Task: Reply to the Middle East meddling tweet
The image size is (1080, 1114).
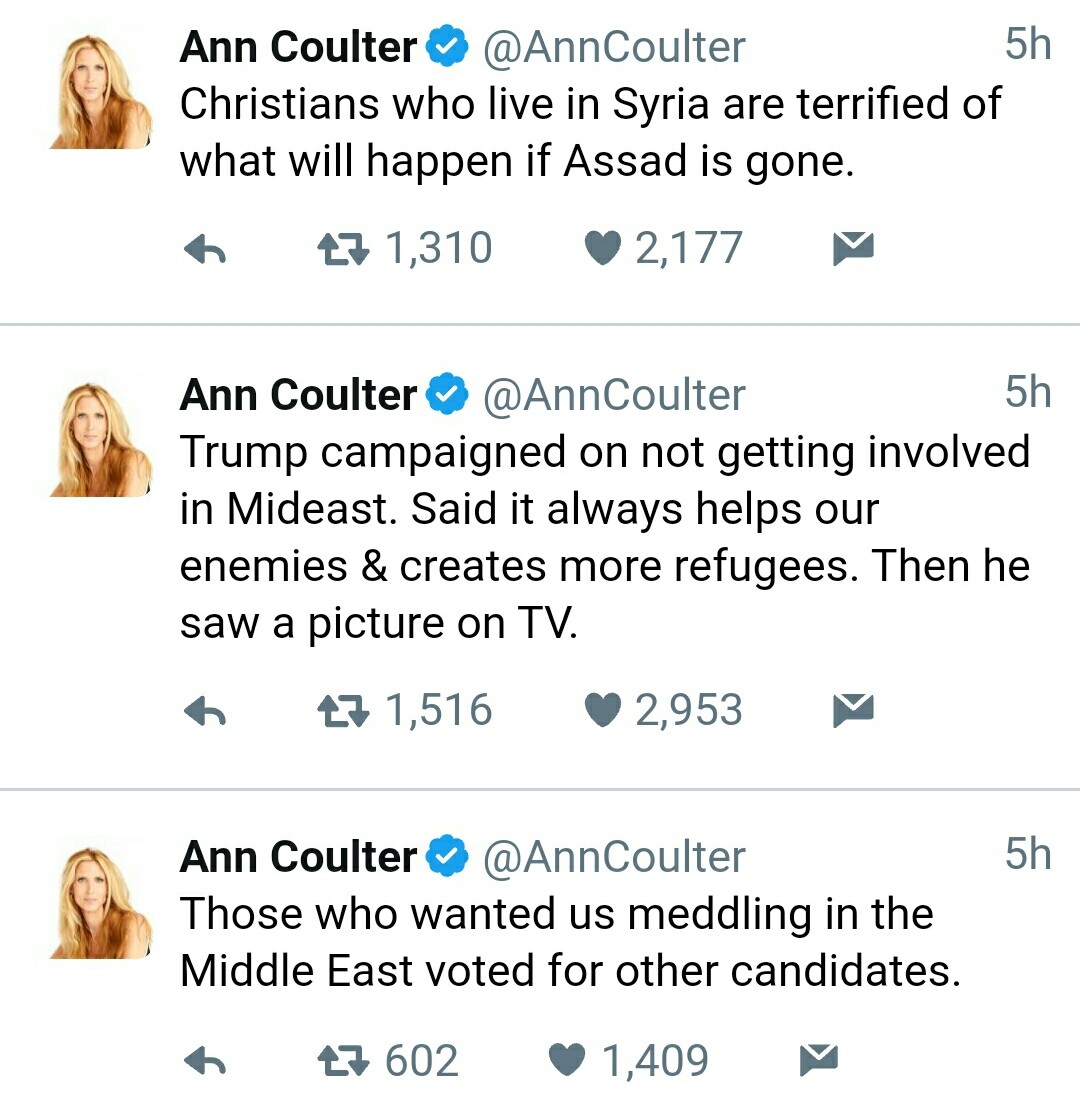Action: (x=205, y=1061)
